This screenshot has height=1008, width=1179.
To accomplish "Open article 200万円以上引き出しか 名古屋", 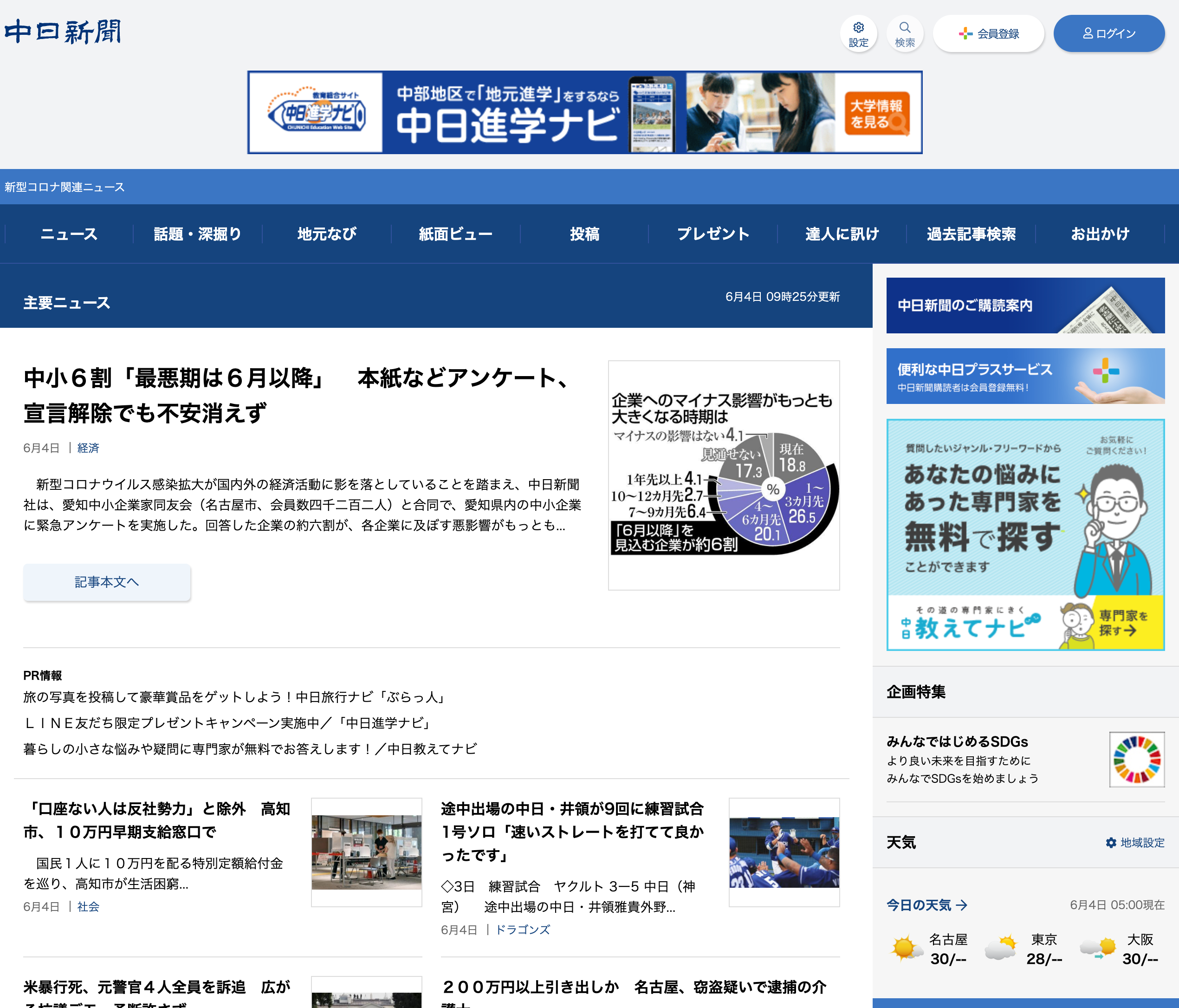I will click(633, 993).
